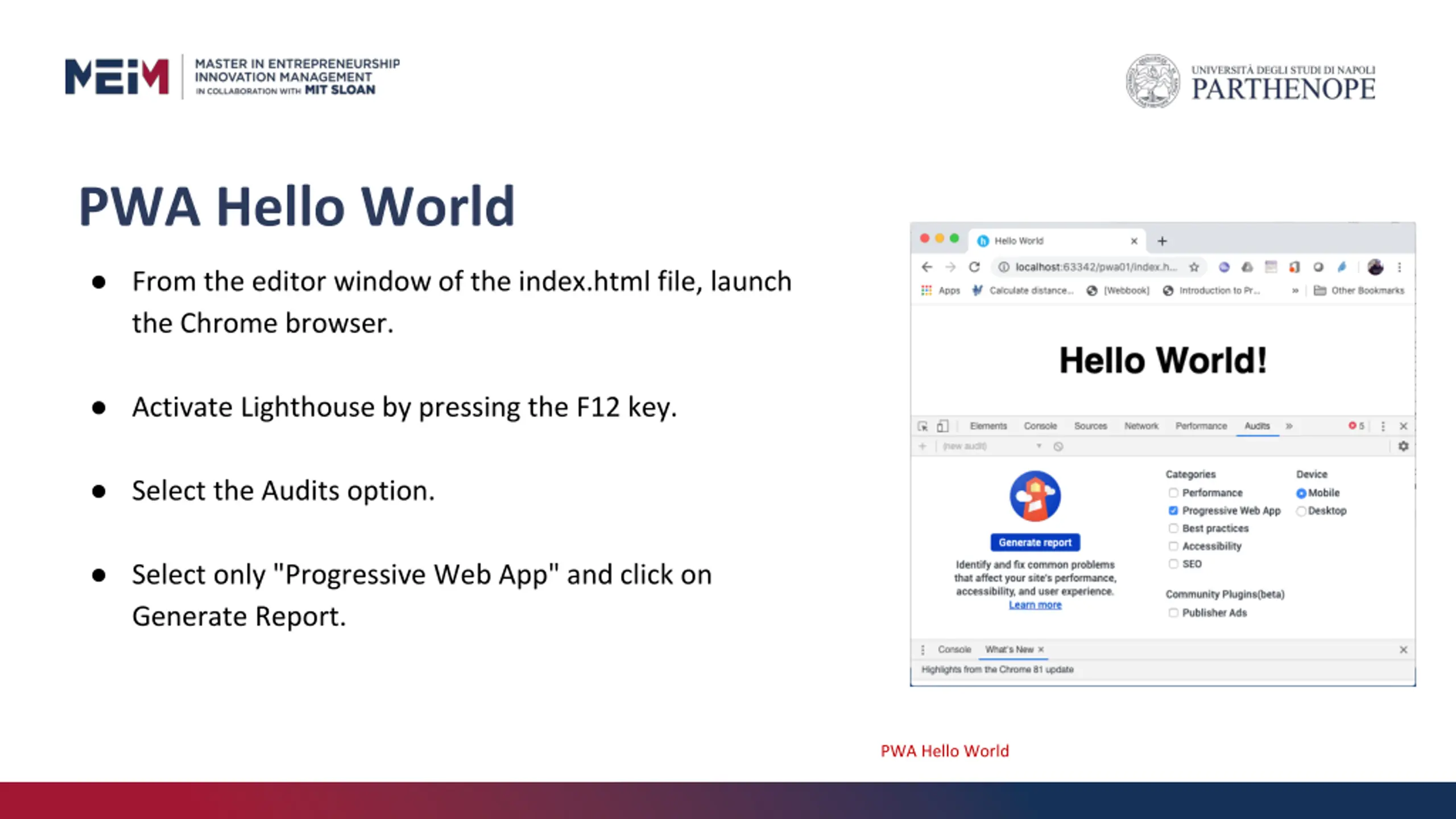Open a new browser tab with plus
This screenshot has width=1456, height=819.
1162,241
